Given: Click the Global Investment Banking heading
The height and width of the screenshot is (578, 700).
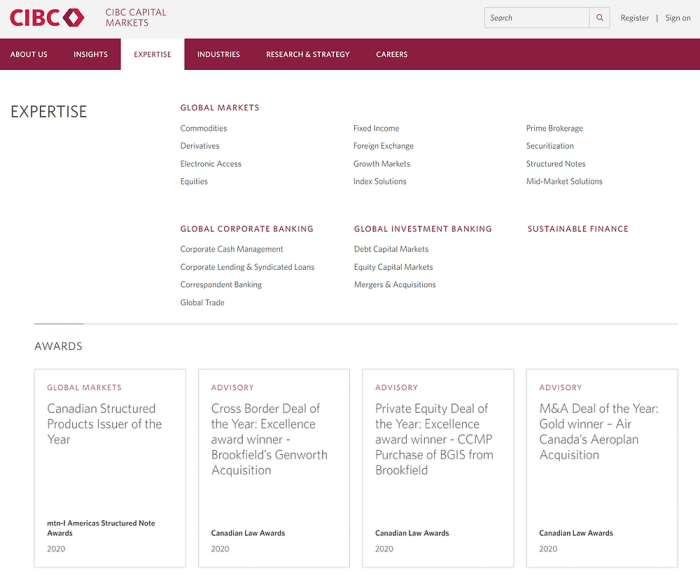Looking at the screenshot, I should tap(423, 229).
